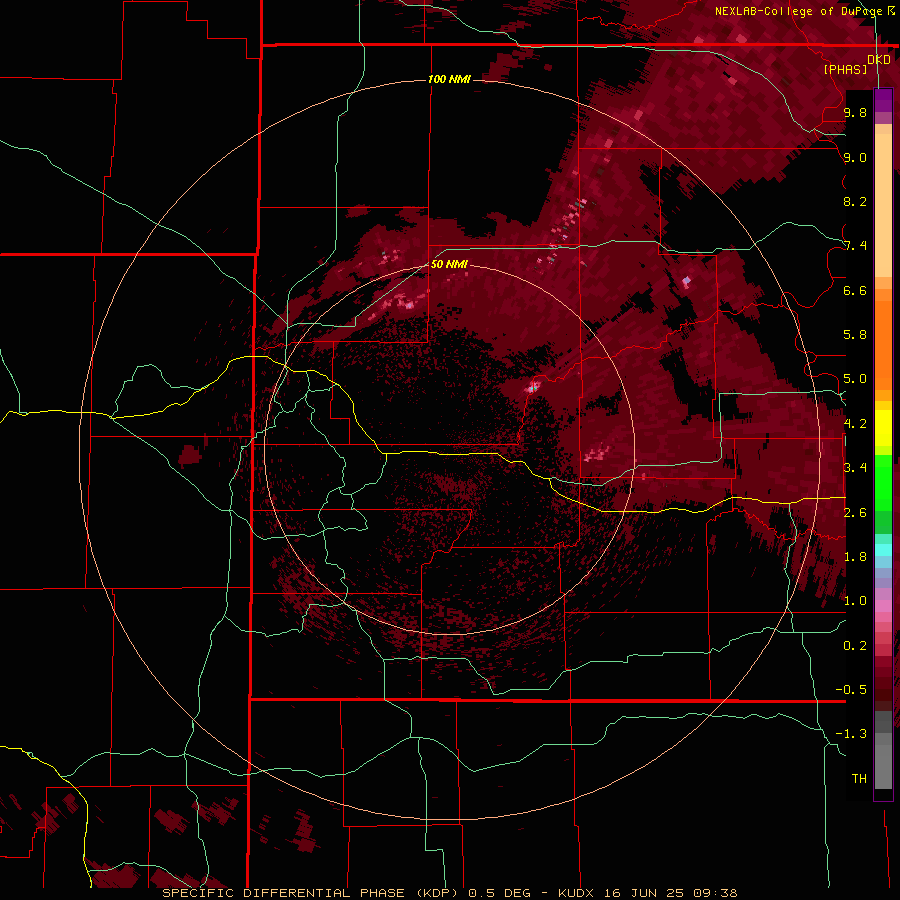Click the 8.2 color scale value
This screenshot has width=900, height=900.
tap(855, 201)
